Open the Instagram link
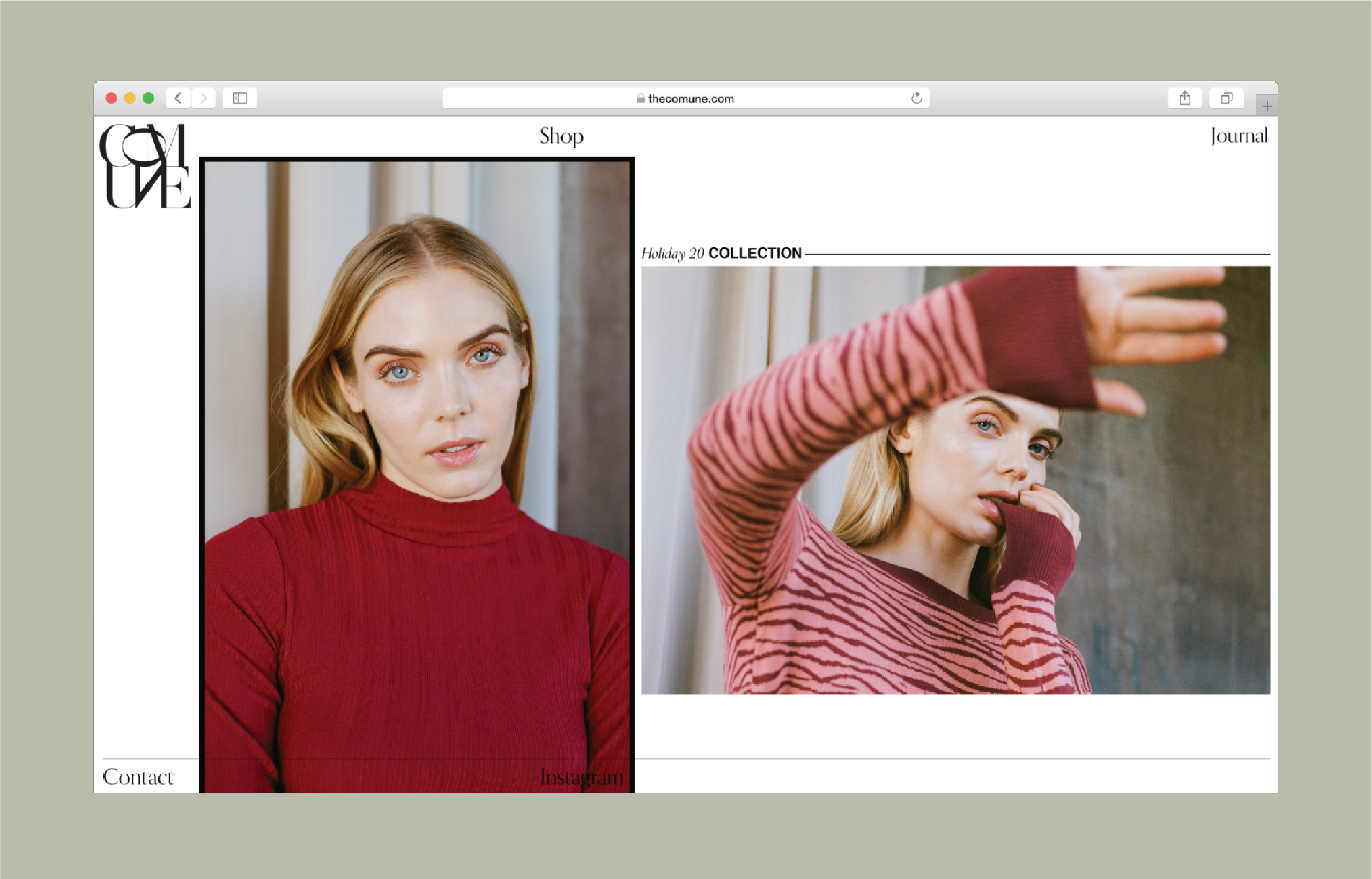This screenshot has width=1372, height=879. (581, 777)
